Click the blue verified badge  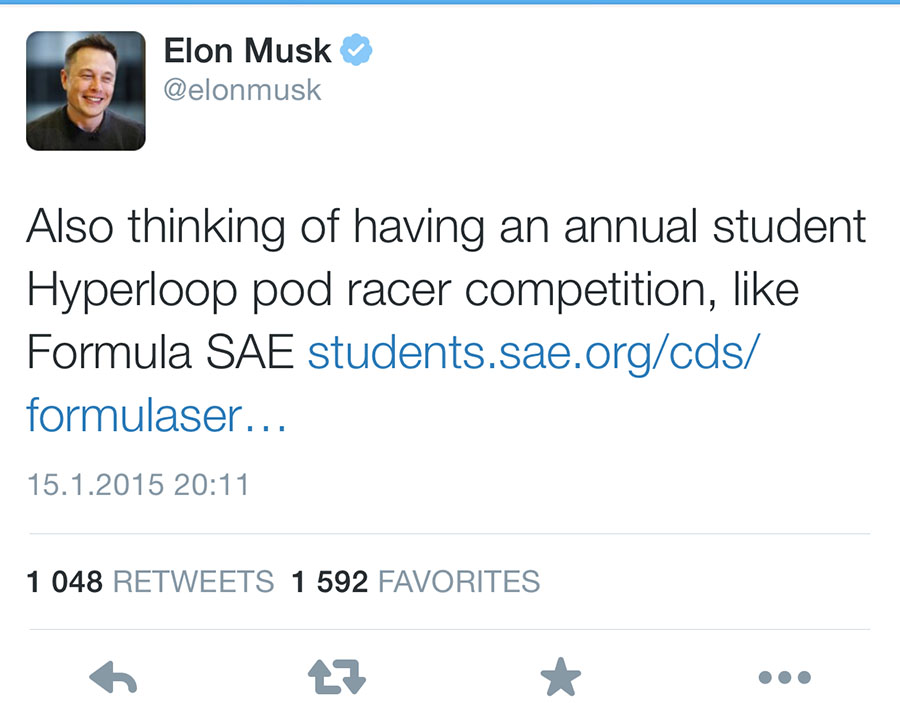click(x=356, y=50)
